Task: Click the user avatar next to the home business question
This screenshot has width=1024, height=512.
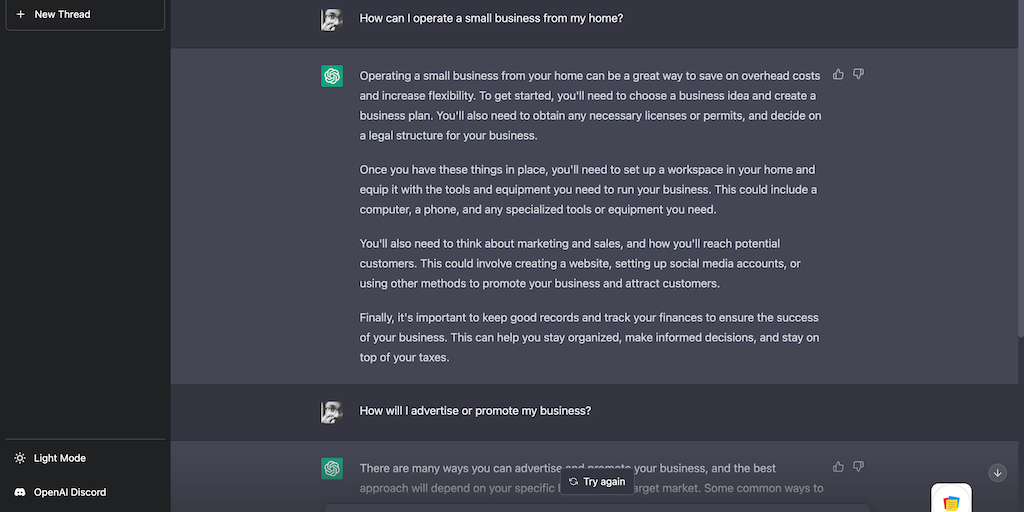Action: point(332,19)
